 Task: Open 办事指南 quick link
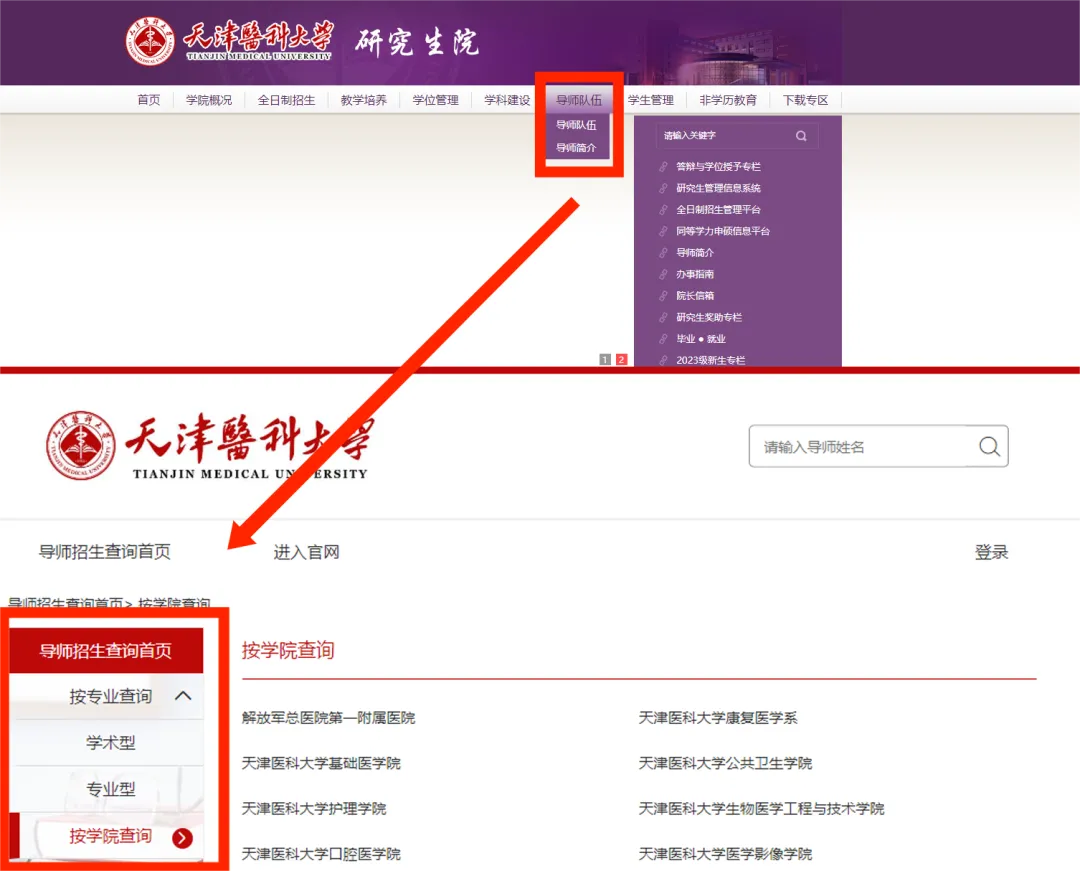(x=695, y=274)
